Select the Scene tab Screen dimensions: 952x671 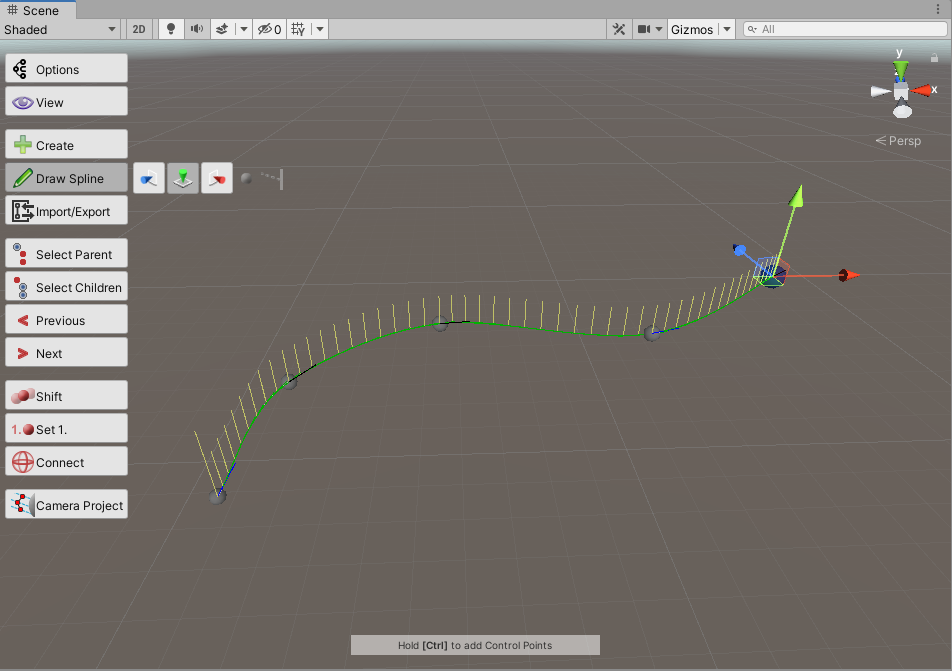point(38,10)
